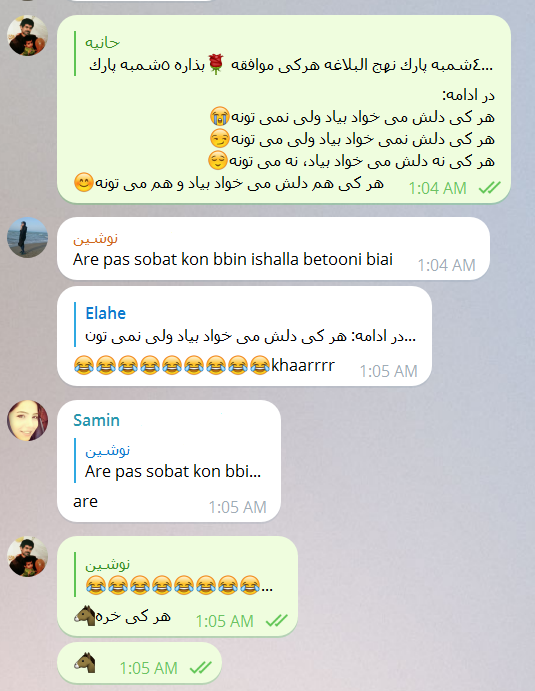Open the quoted laughing-emoji reply from نوشین
The height and width of the screenshot is (691, 535).
pyautogui.click(x=175, y=575)
